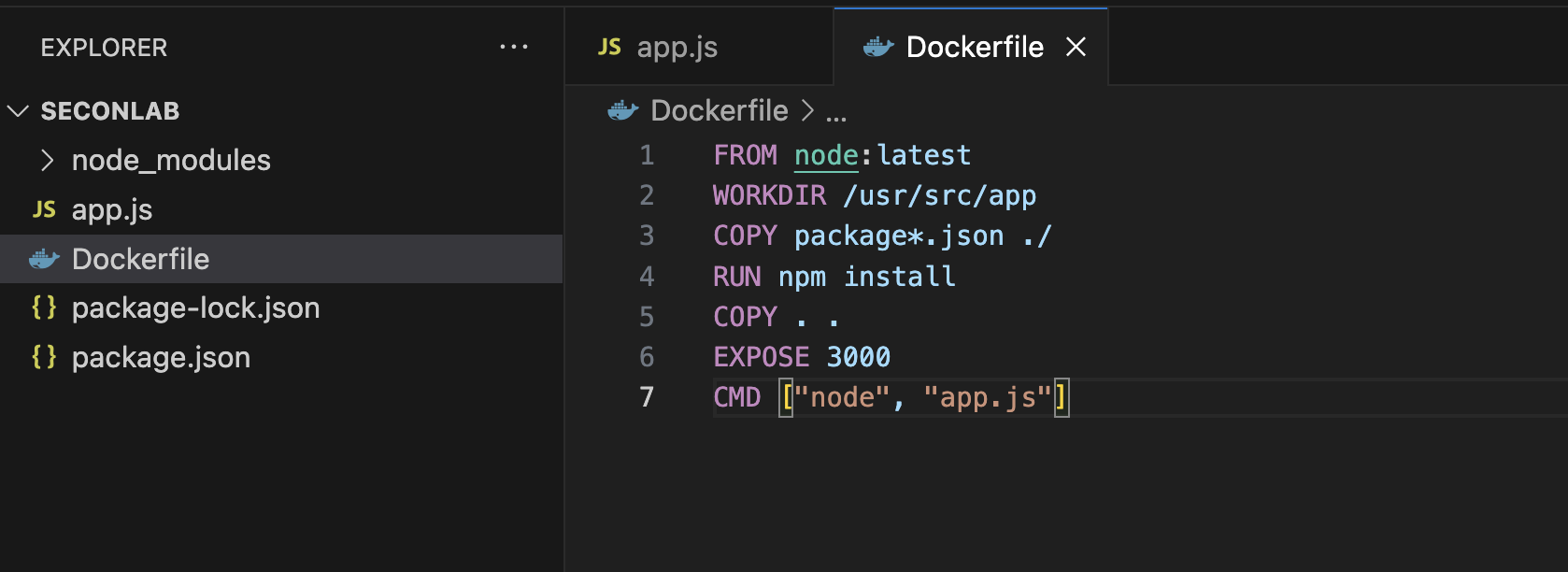Switch to the app.js editor tab
Image resolution: width=1568 pixels, height=572 pixels.
(x=699, y=47)
